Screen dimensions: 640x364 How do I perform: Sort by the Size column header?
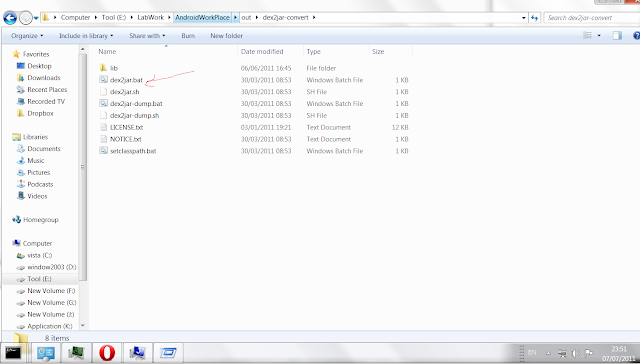[378, 51]
